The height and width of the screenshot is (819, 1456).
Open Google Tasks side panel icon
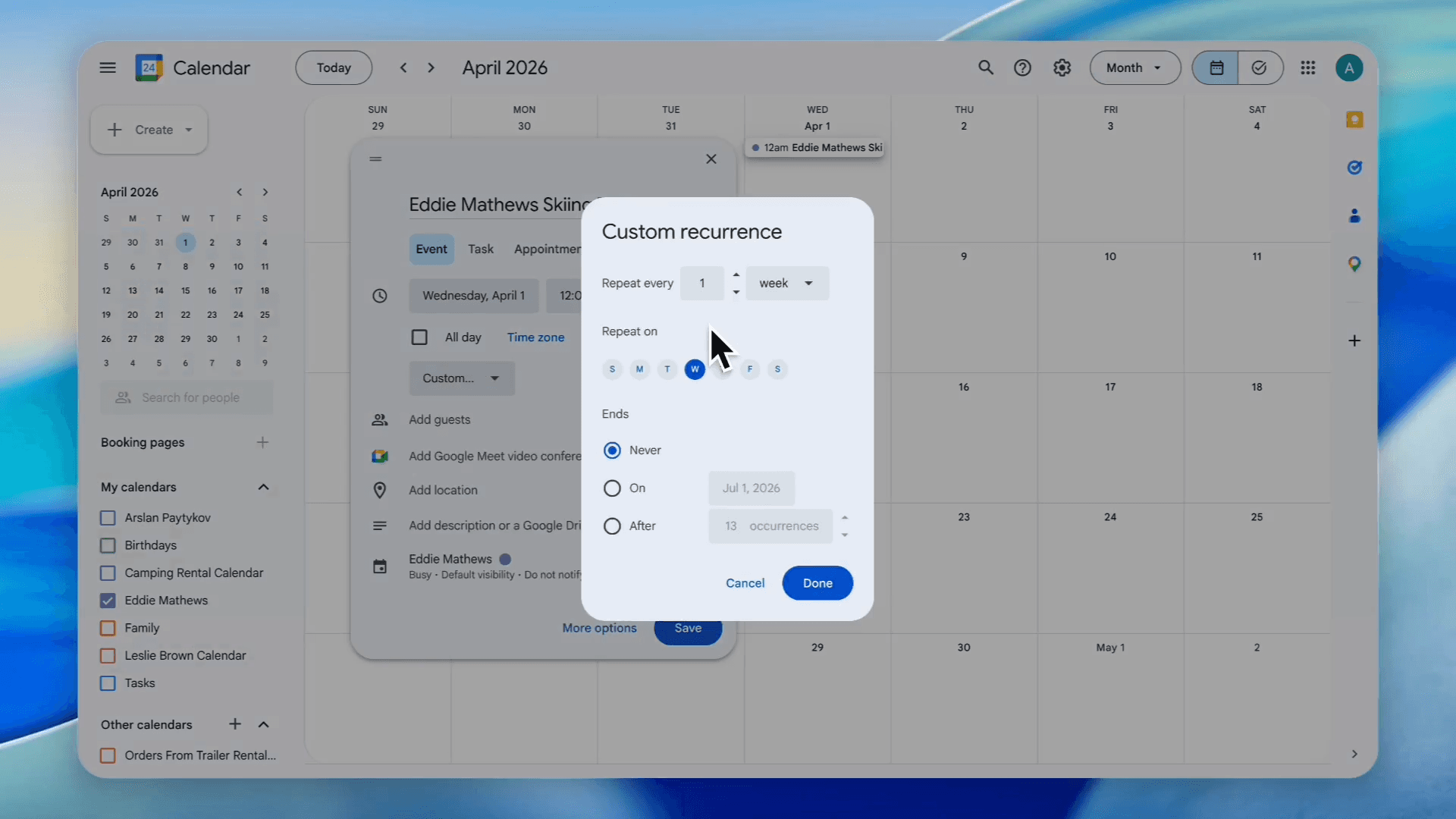[1354, 168]
